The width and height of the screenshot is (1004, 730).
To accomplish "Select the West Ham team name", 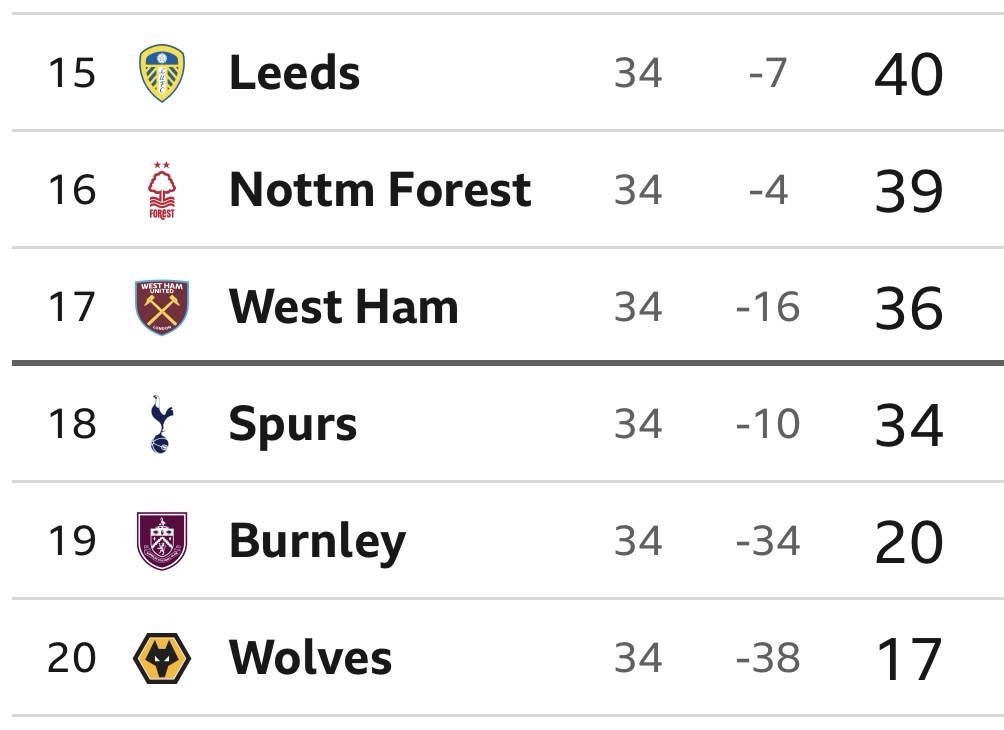I will tap(343, 307).
